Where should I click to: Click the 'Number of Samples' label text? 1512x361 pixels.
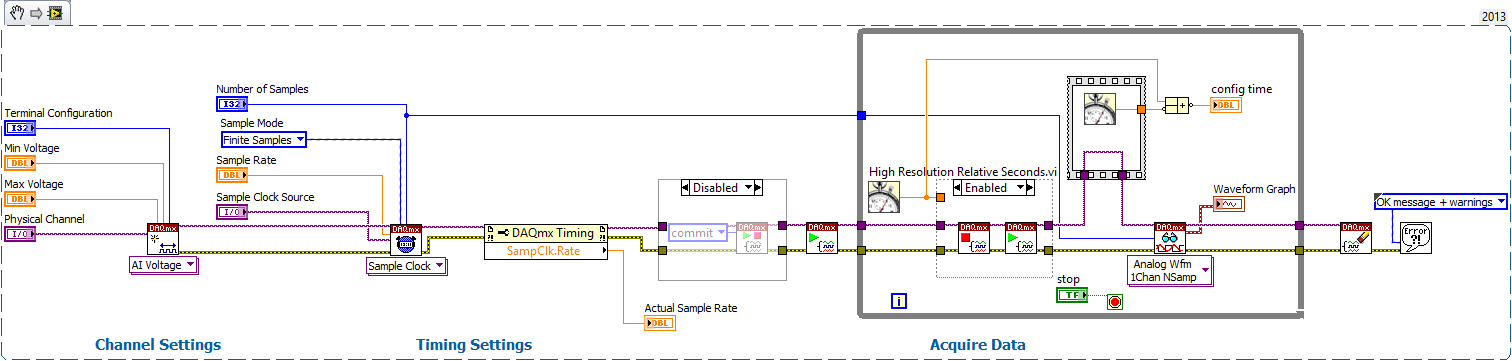[x=262, y=89]
